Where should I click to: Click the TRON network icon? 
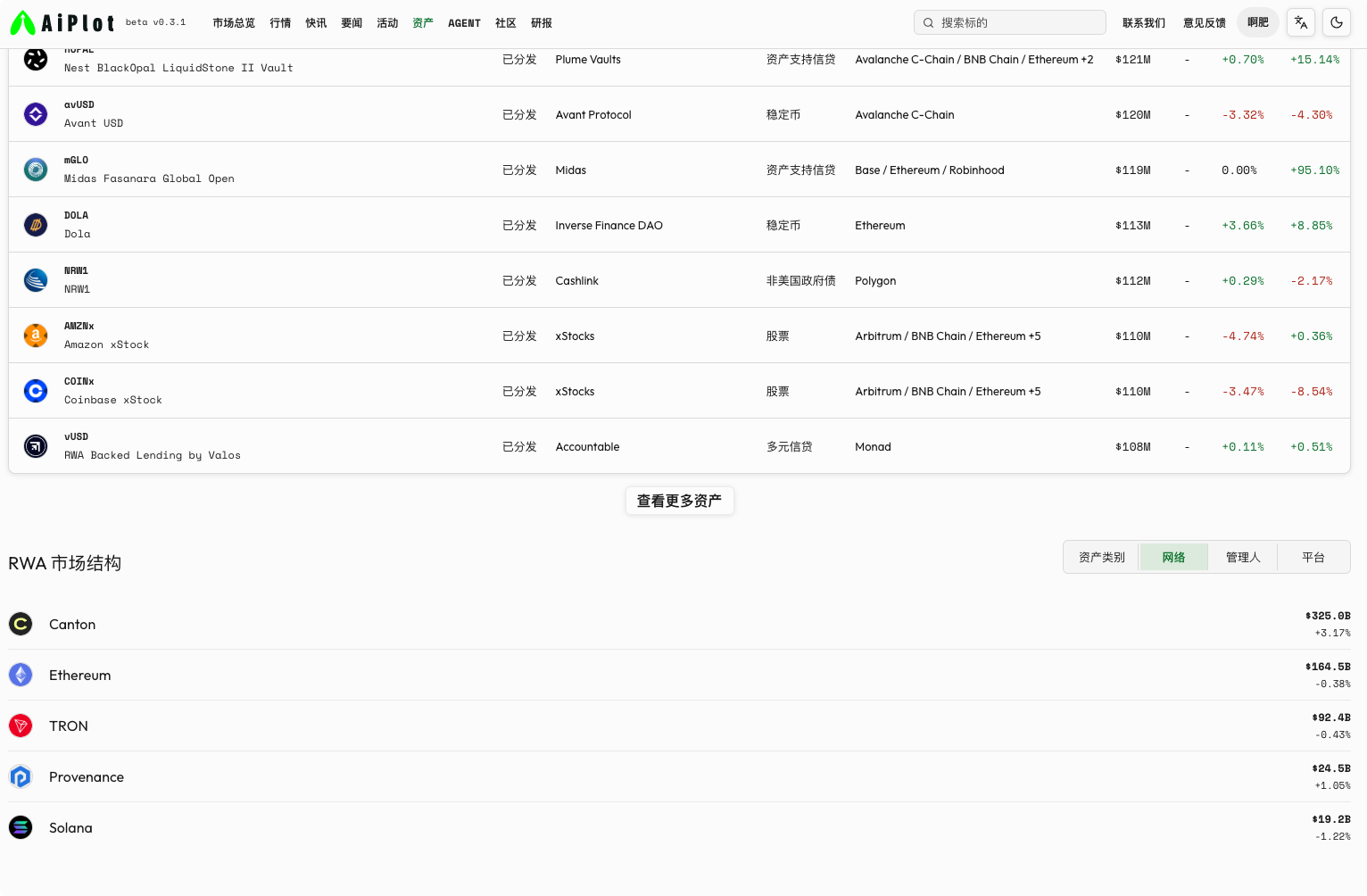21,726
